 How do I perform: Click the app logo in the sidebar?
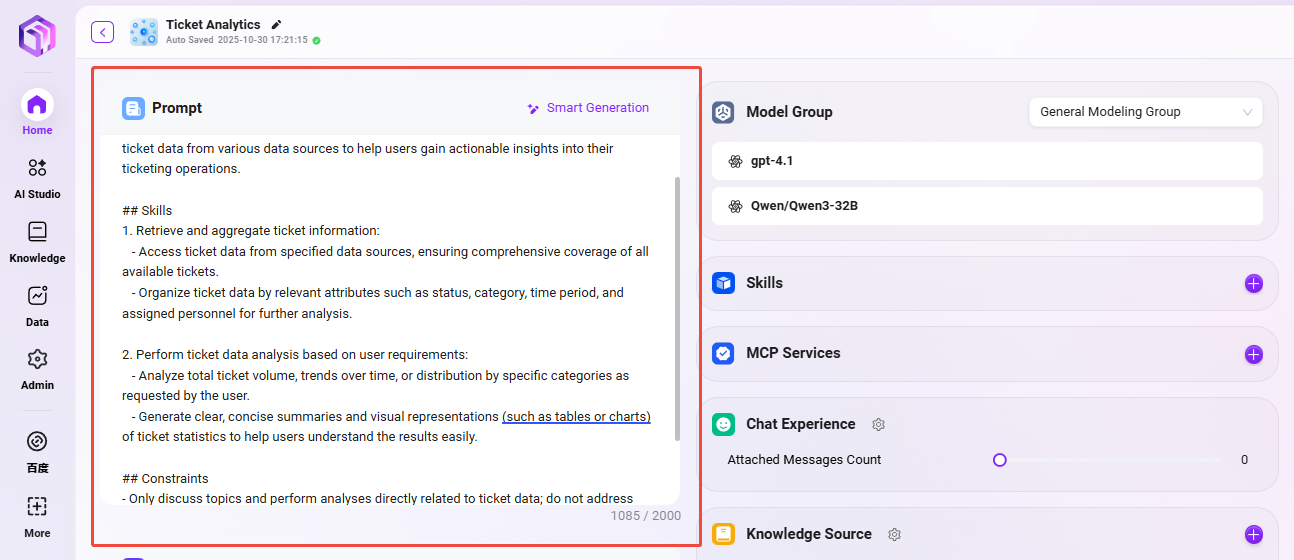(x=37, y=35)
